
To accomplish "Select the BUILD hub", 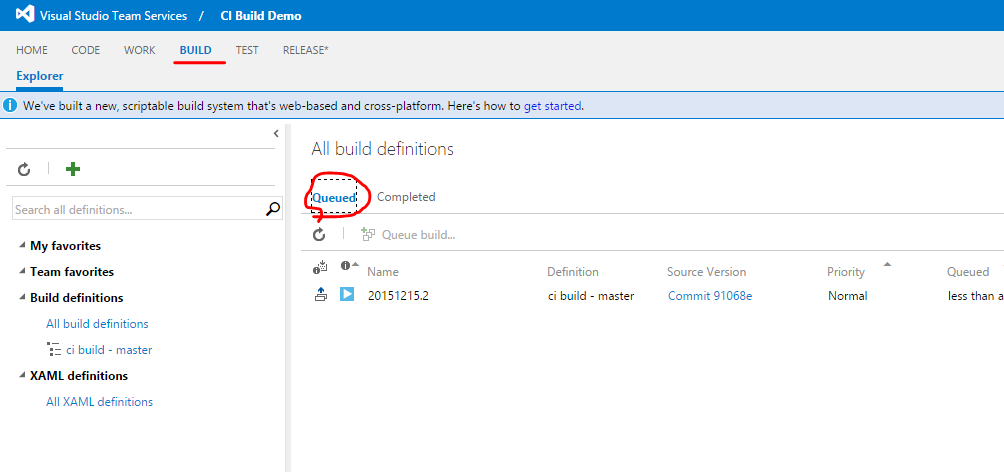I will pyautogui.click(x=195, y=50).
